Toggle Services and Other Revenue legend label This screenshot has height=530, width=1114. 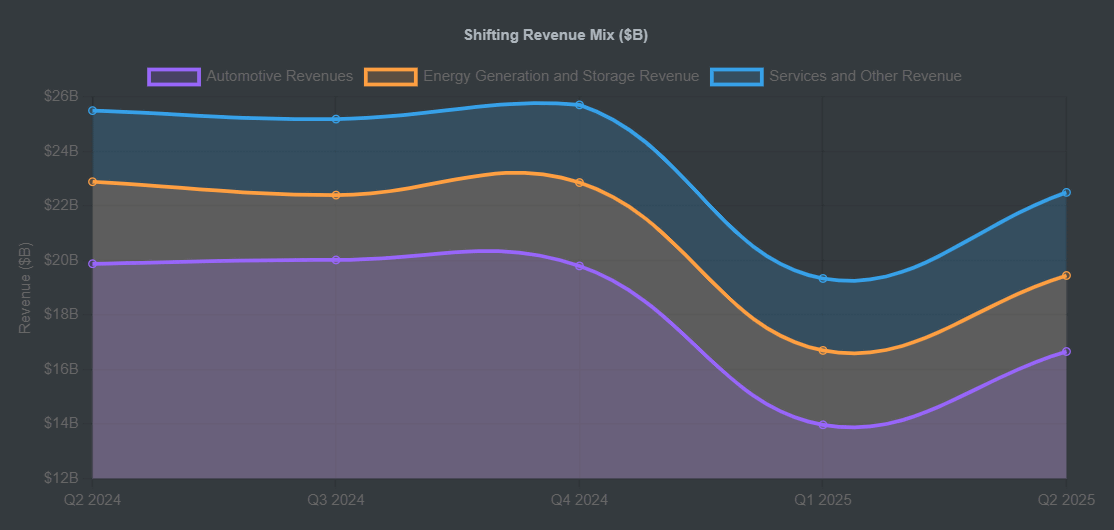tap(865, 76)
